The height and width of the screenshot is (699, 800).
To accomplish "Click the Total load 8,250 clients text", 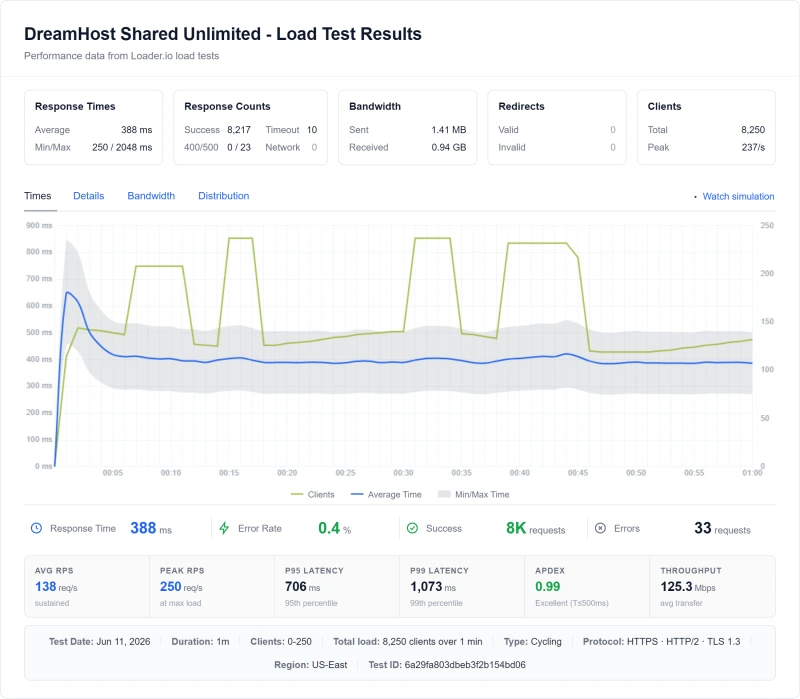I will (408, 642).
